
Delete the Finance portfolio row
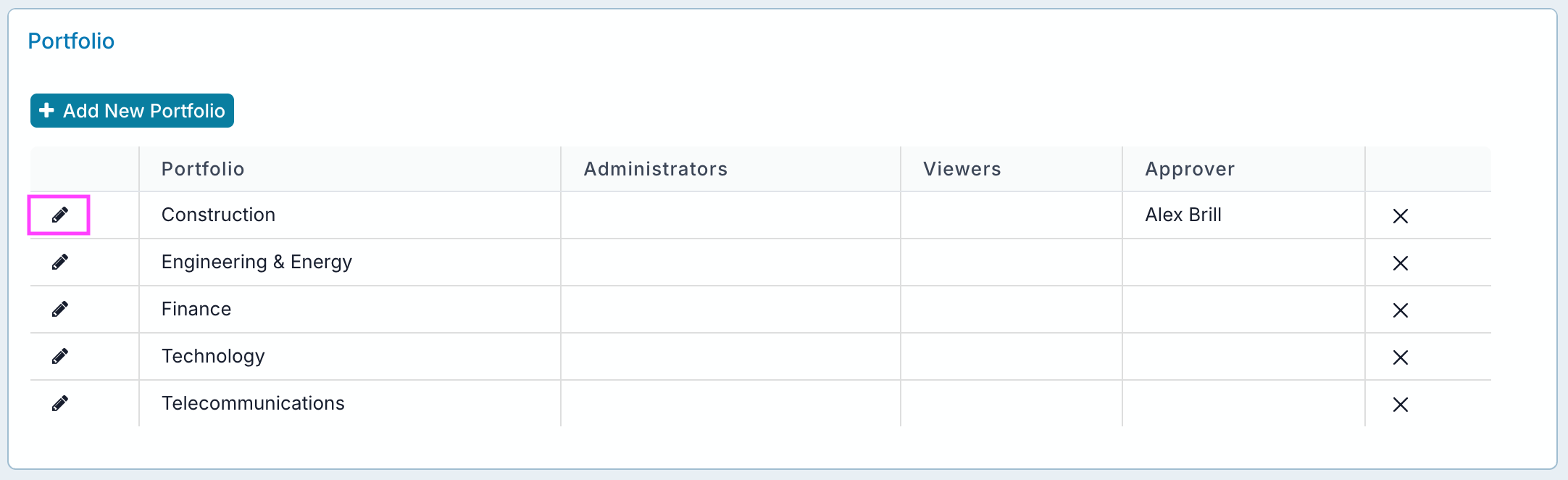[x=1400, y=310]
